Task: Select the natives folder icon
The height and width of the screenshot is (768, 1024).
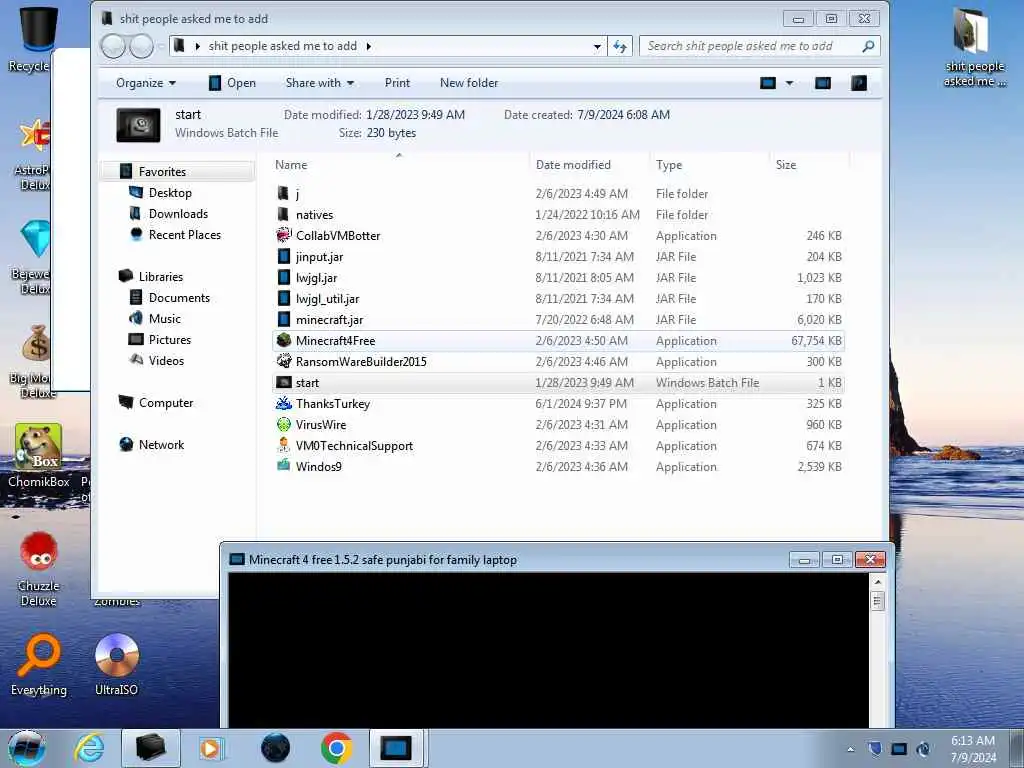Action: pos(283,214)
